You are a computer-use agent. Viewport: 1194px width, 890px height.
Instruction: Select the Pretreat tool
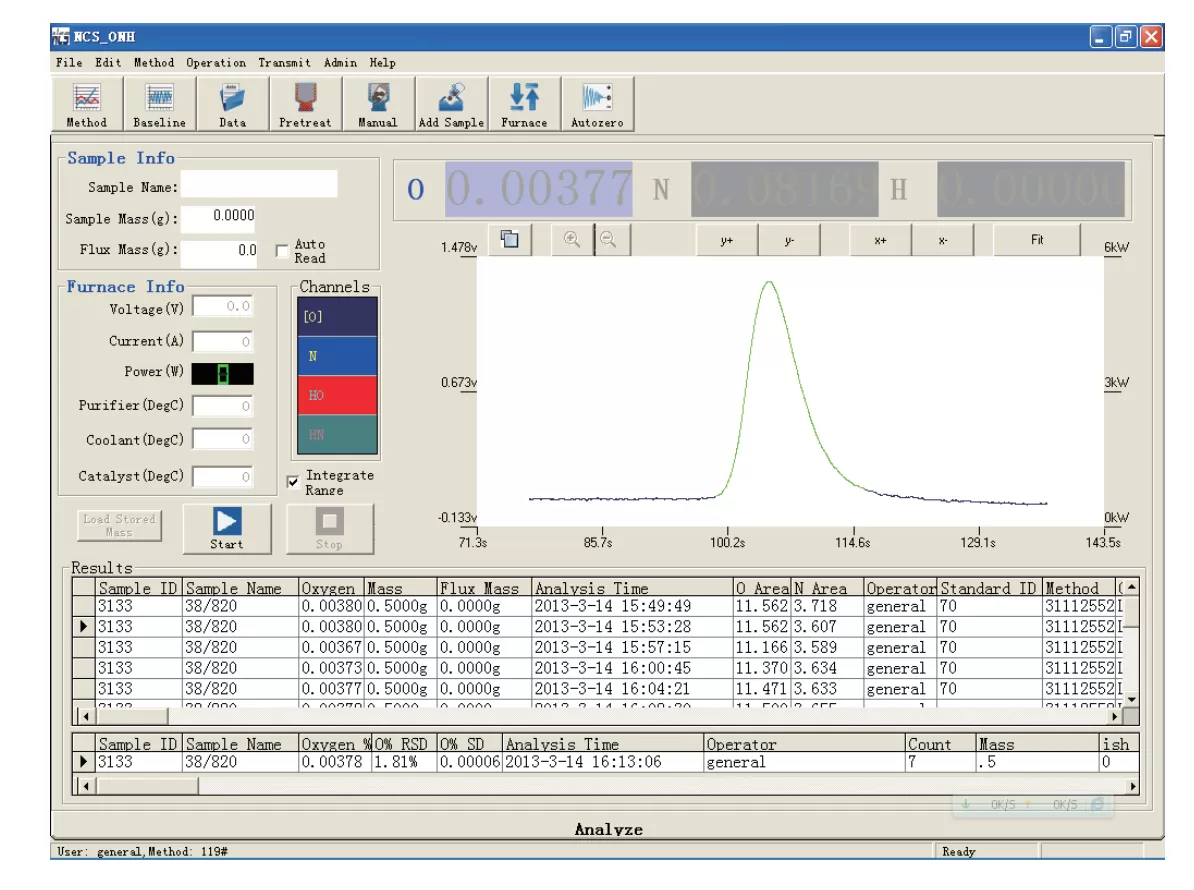[x=305, y=105]
